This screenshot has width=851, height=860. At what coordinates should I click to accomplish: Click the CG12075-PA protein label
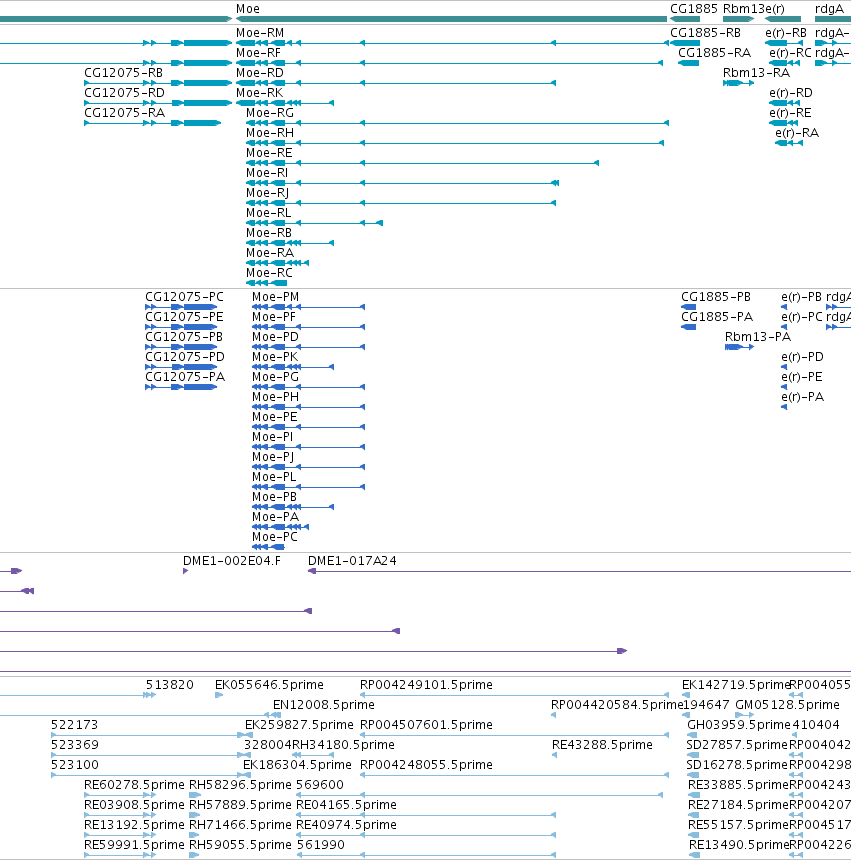point(185,377)
